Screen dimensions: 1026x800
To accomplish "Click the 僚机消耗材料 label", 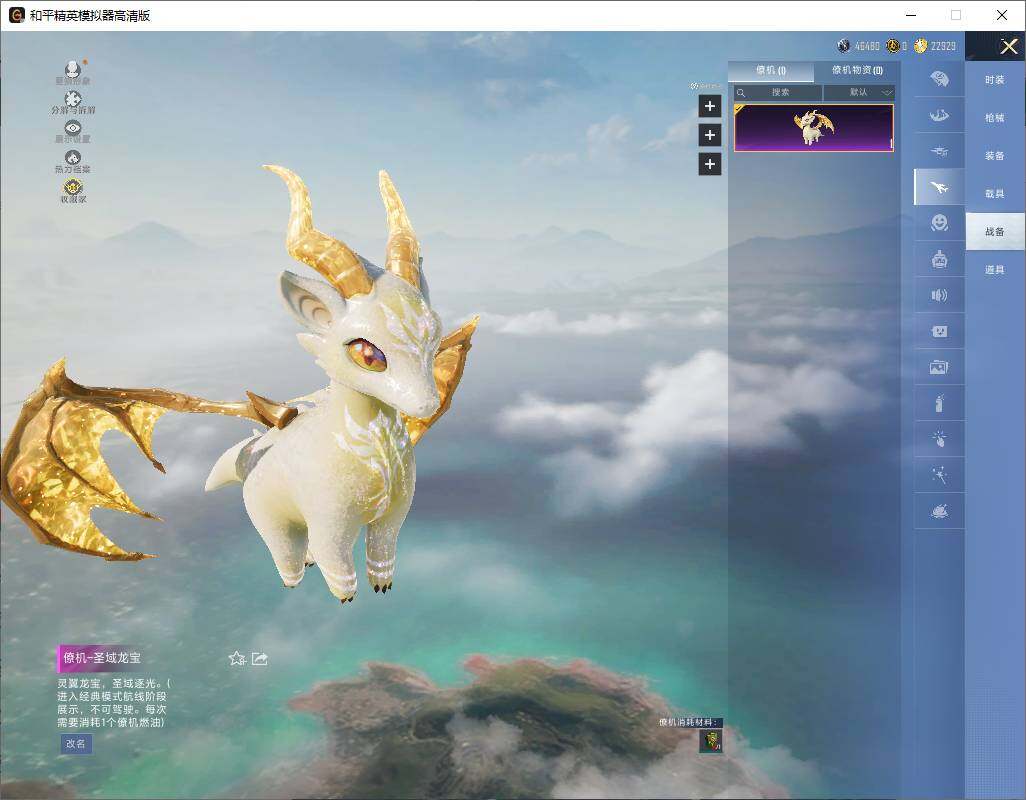I will click(x=689, y=722).
